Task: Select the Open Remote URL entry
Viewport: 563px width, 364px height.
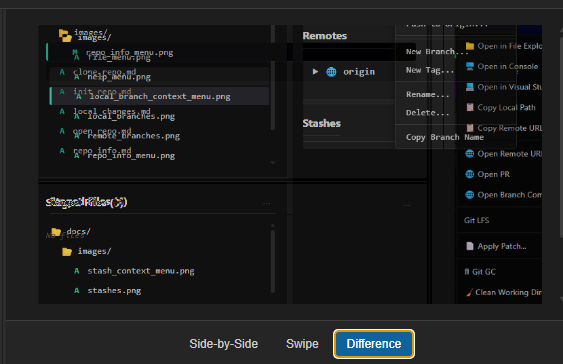Action: 510,154
